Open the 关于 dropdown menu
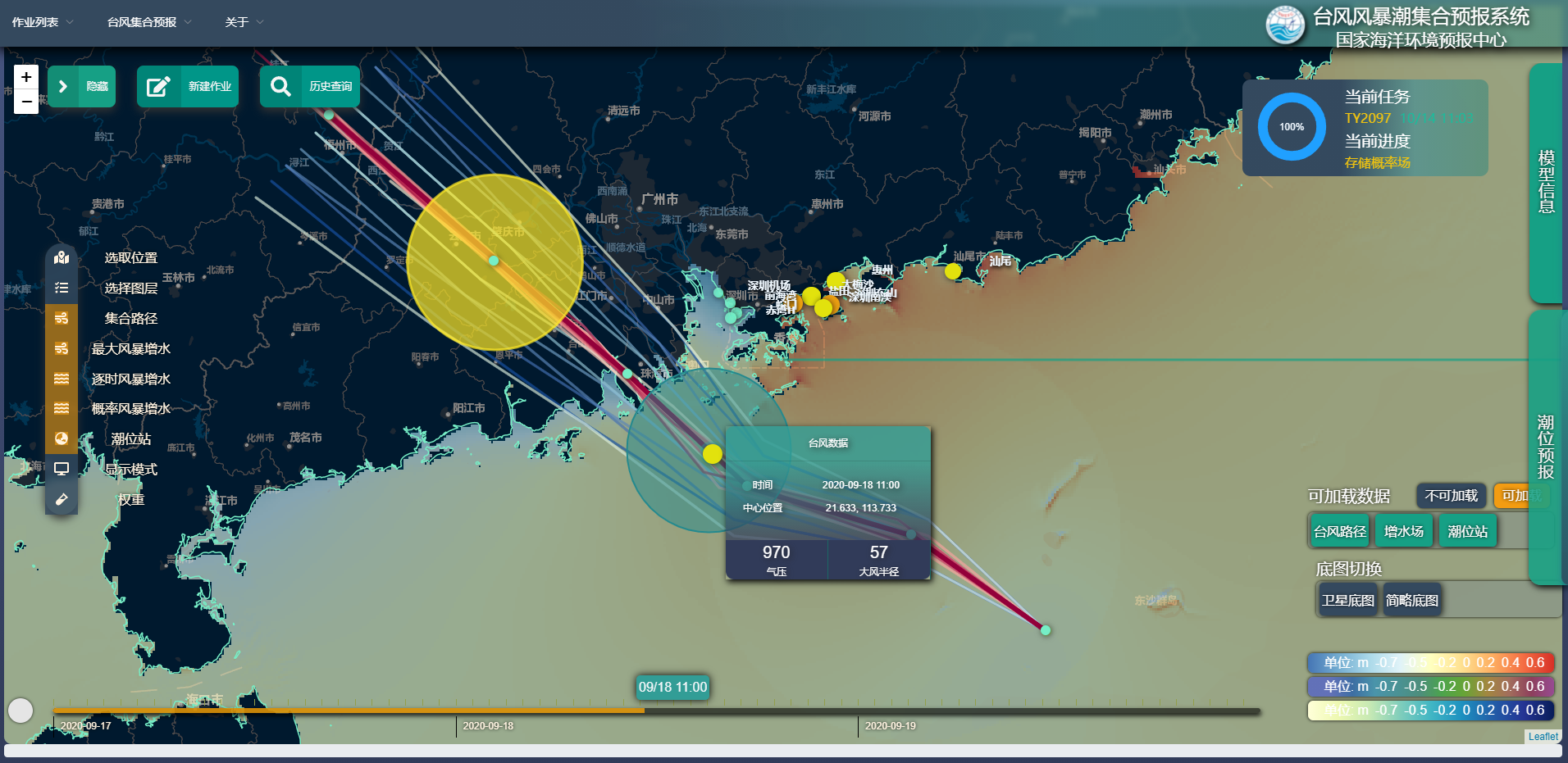Screen dimensions: 1568x763 coord(244,22)
